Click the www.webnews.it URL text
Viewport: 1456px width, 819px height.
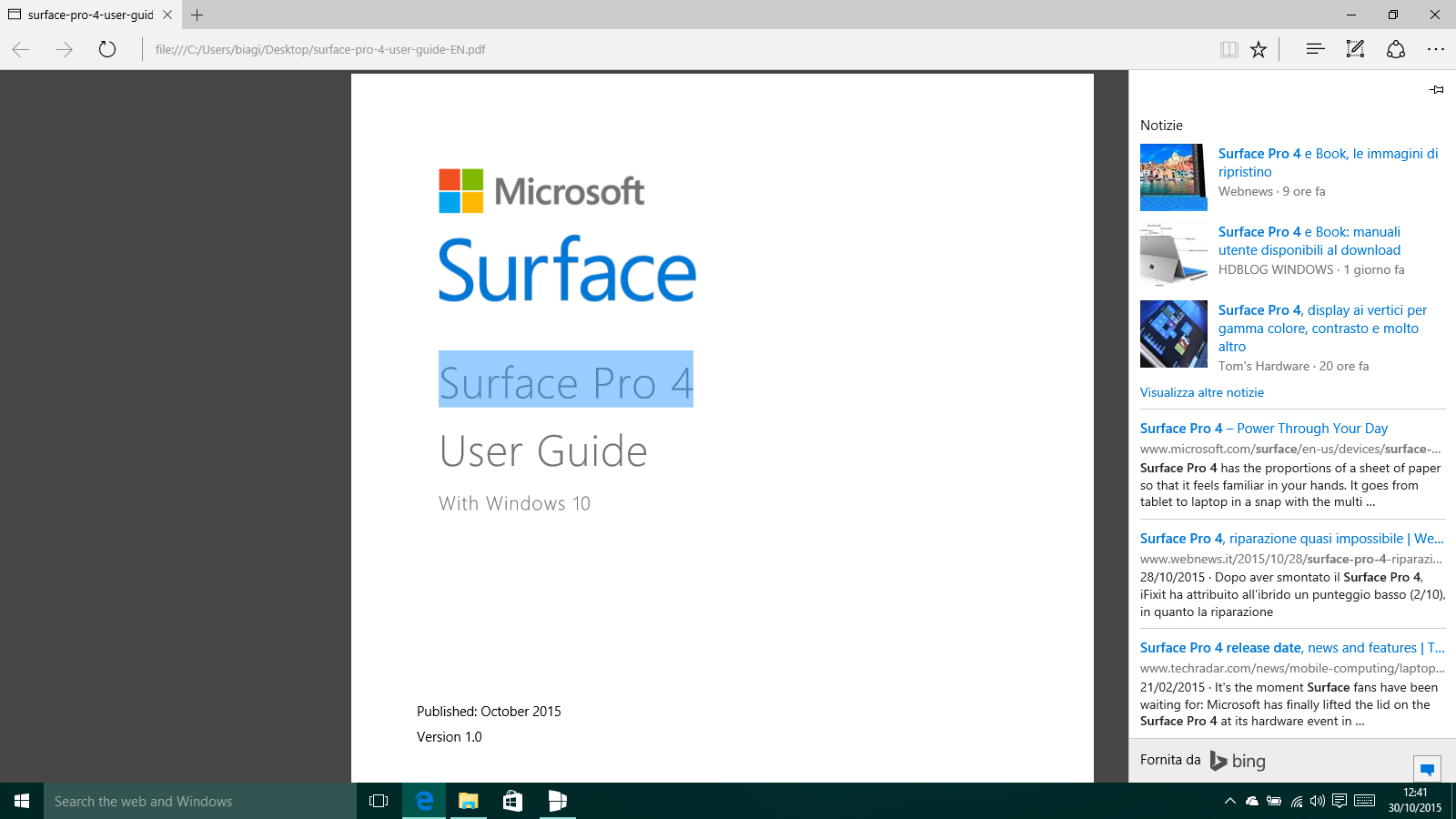point(1291,559)
